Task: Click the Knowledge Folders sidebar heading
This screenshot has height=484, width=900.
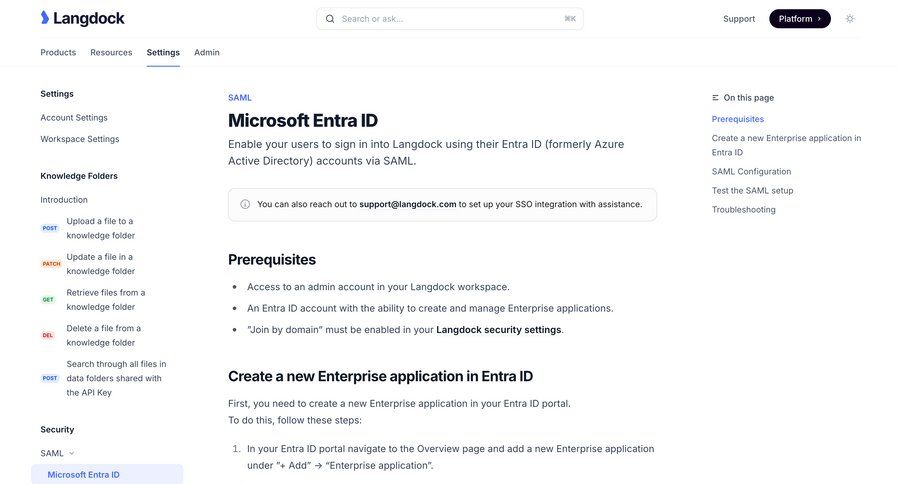Action: 79,176
